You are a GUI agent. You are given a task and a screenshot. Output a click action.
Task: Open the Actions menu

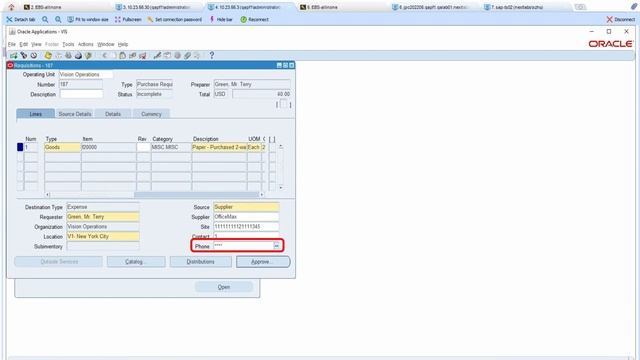click(x=86, y=44)
